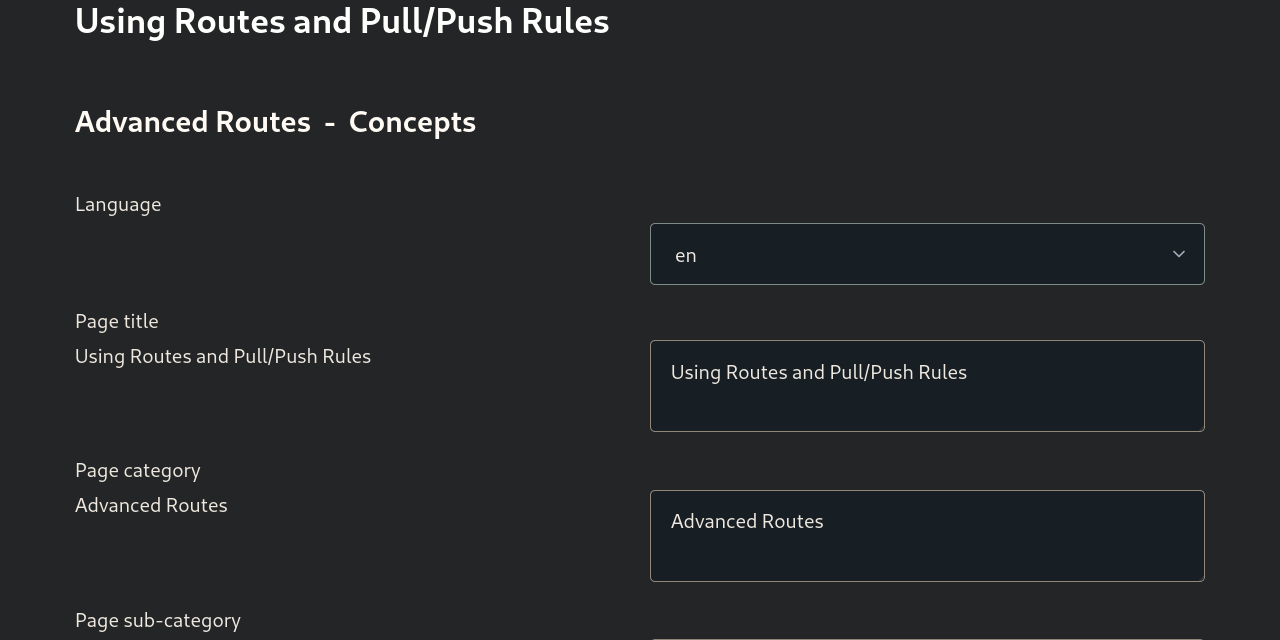1280x640 pixels.
Task: Click the 'en' value in Language selector
Action: tap(686, 255)
